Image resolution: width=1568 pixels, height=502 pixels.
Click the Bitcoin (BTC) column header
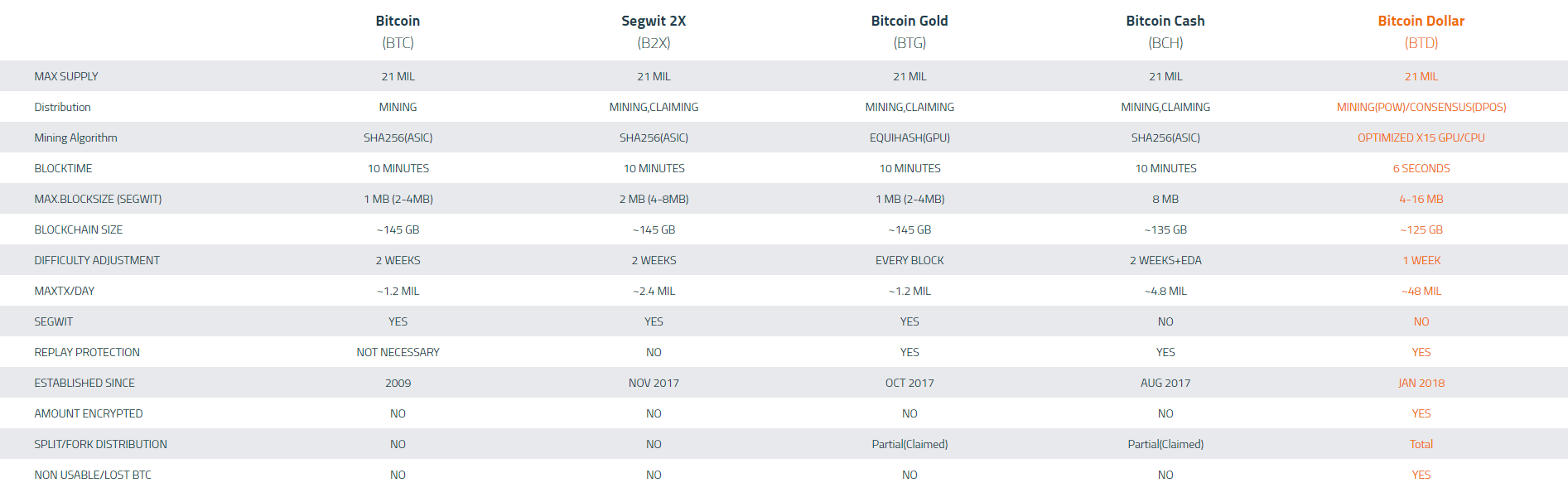click(x=398, y=31)
